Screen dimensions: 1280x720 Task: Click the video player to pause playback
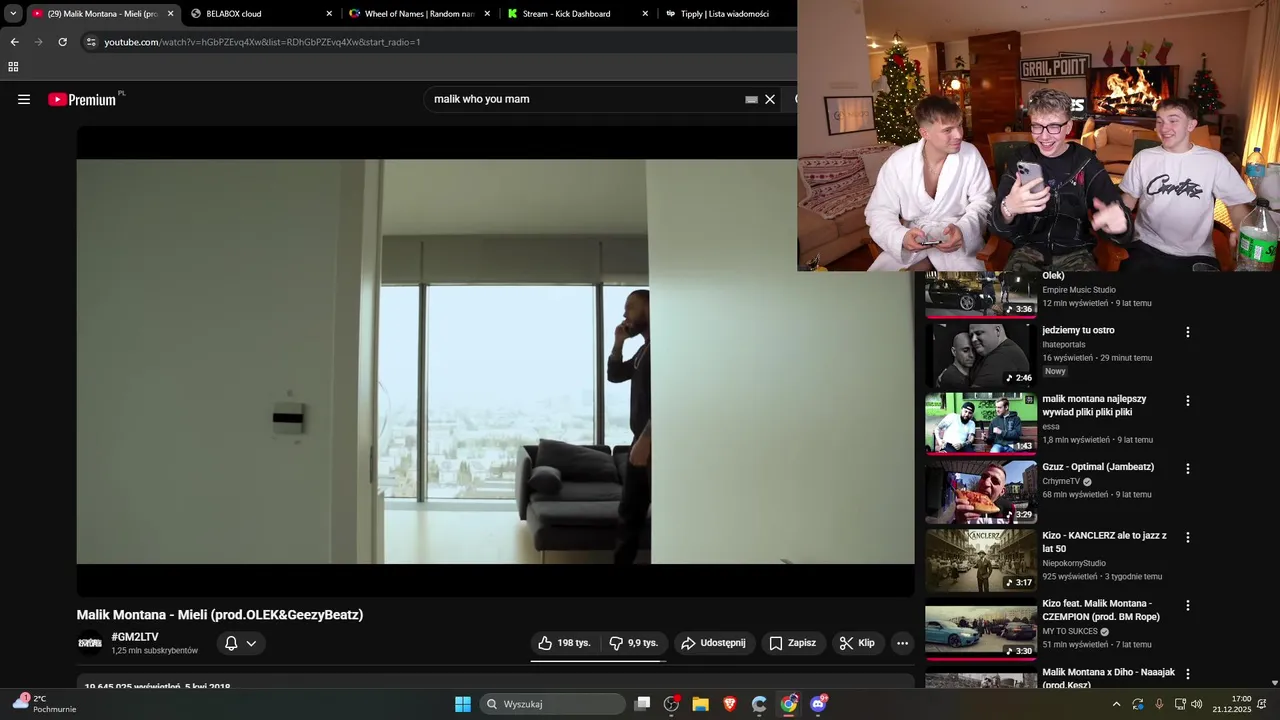point(495,361)
